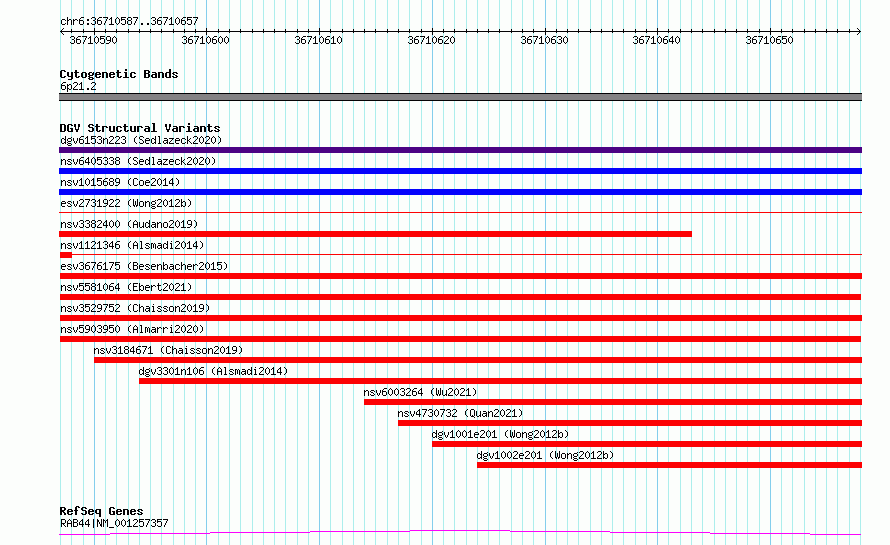The width and height of the screenshot is (890, 545).
Task: Click the magenta RAB44 gene line
Action: pos(460,532)
